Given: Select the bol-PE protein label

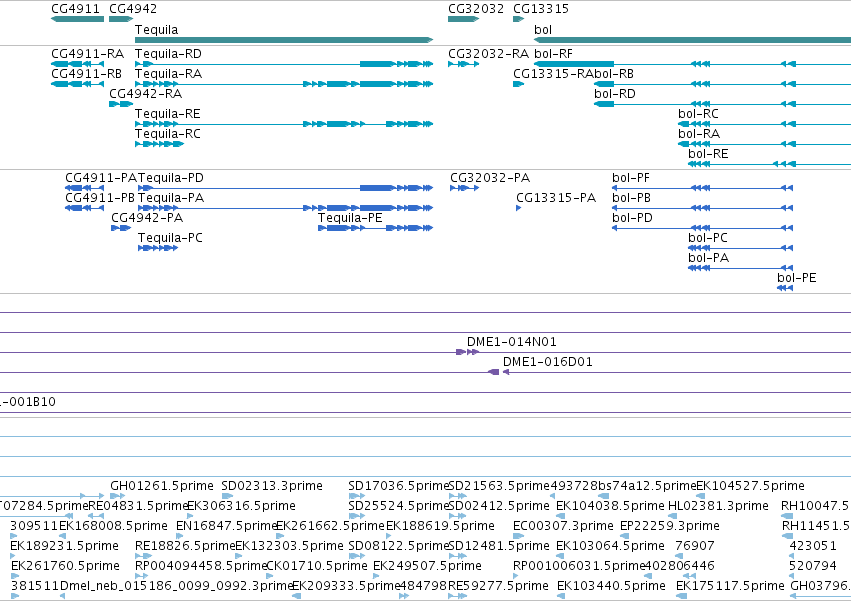Looking at the screenshot, I should tap(797, 278).
